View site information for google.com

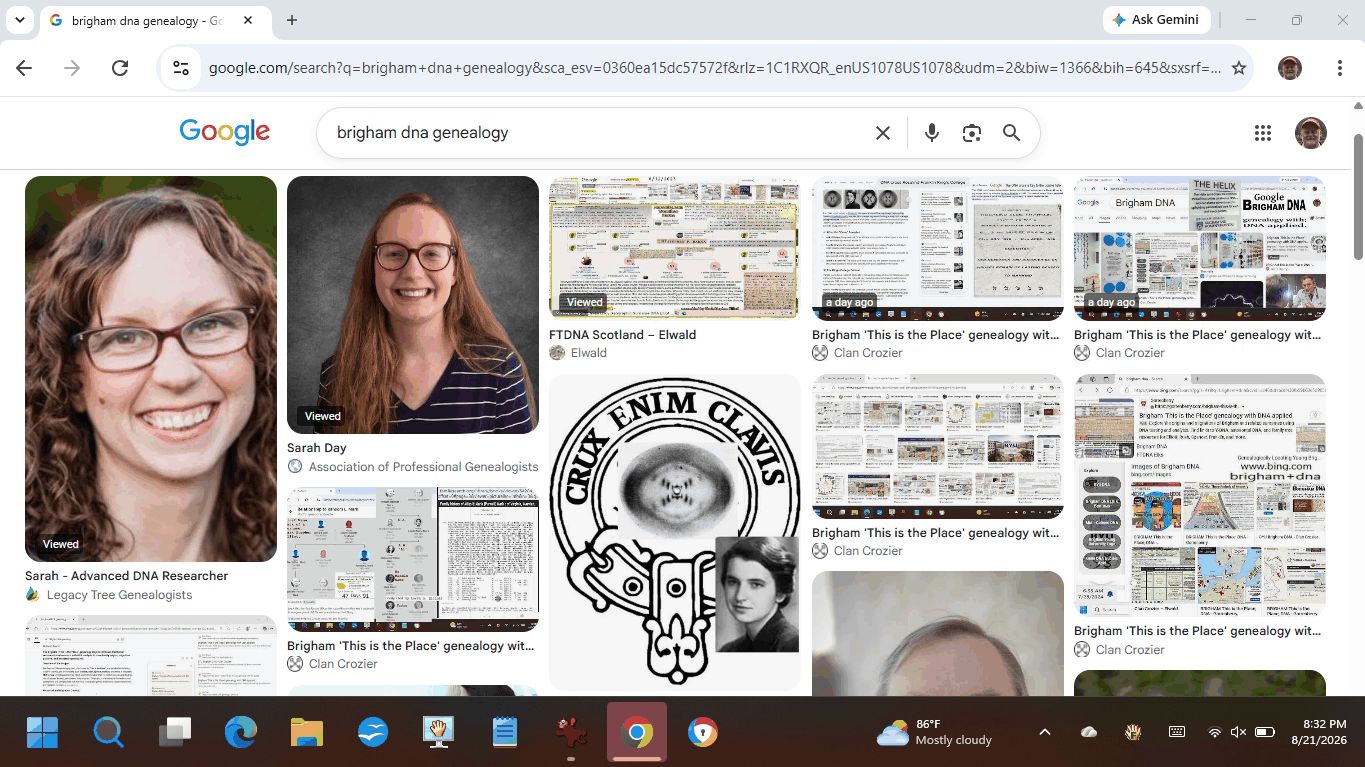(181, 68)
